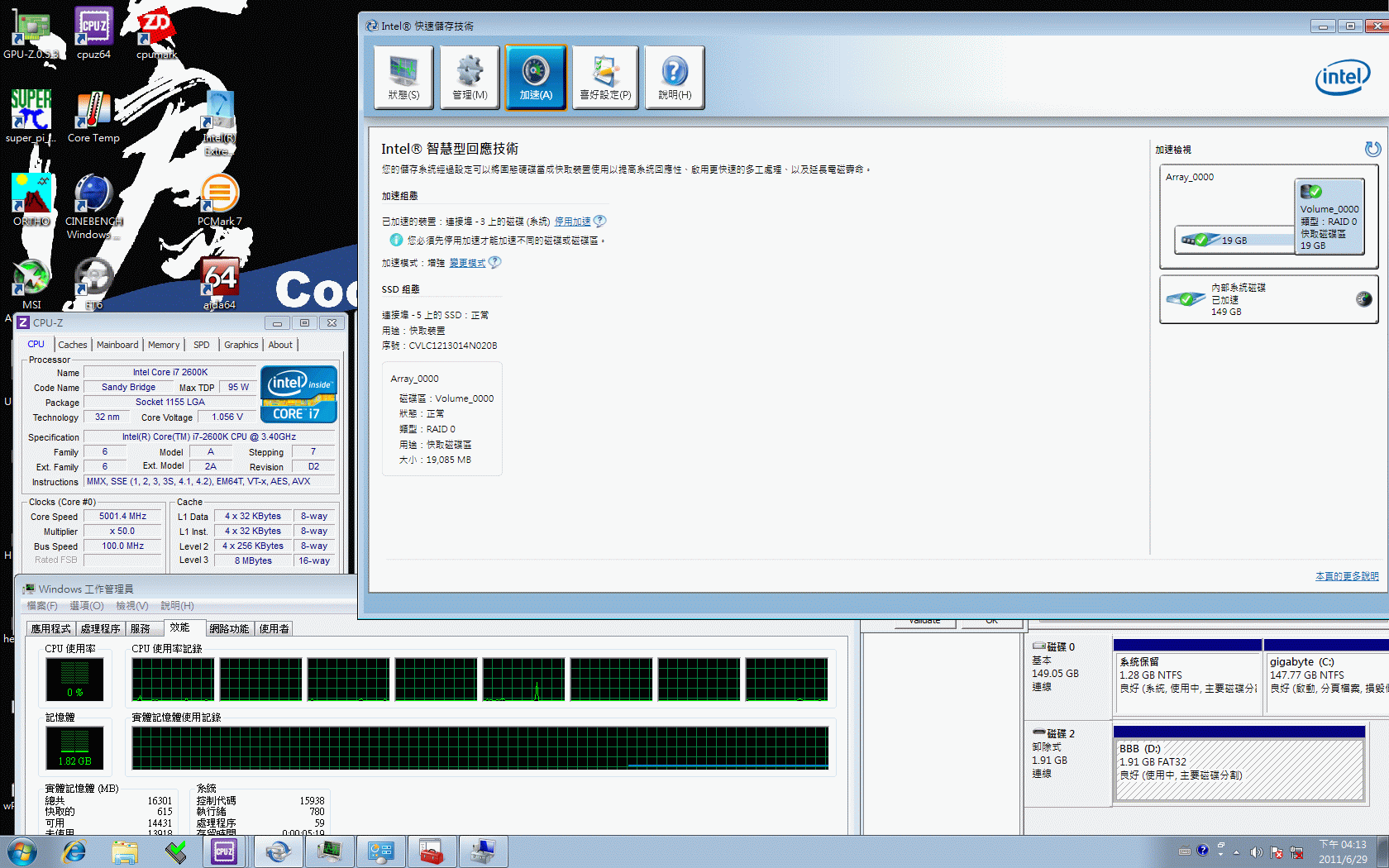Click the 變更模式 change mode link

click(467, 263)
